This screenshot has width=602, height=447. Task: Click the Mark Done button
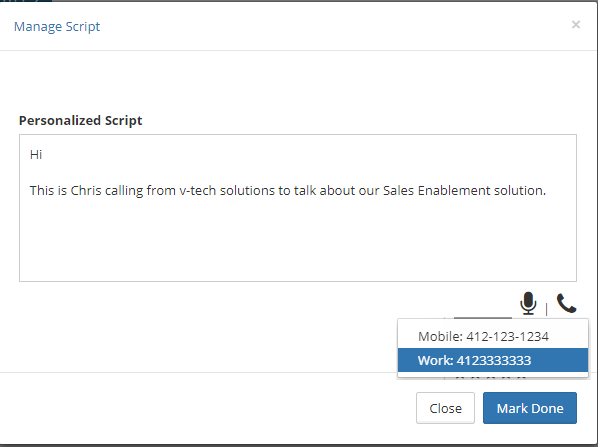(x=530, y=408)
